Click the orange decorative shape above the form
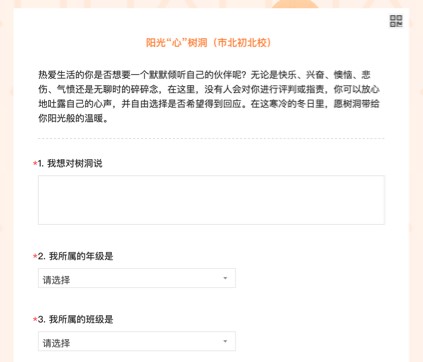 tap(295, 4)
